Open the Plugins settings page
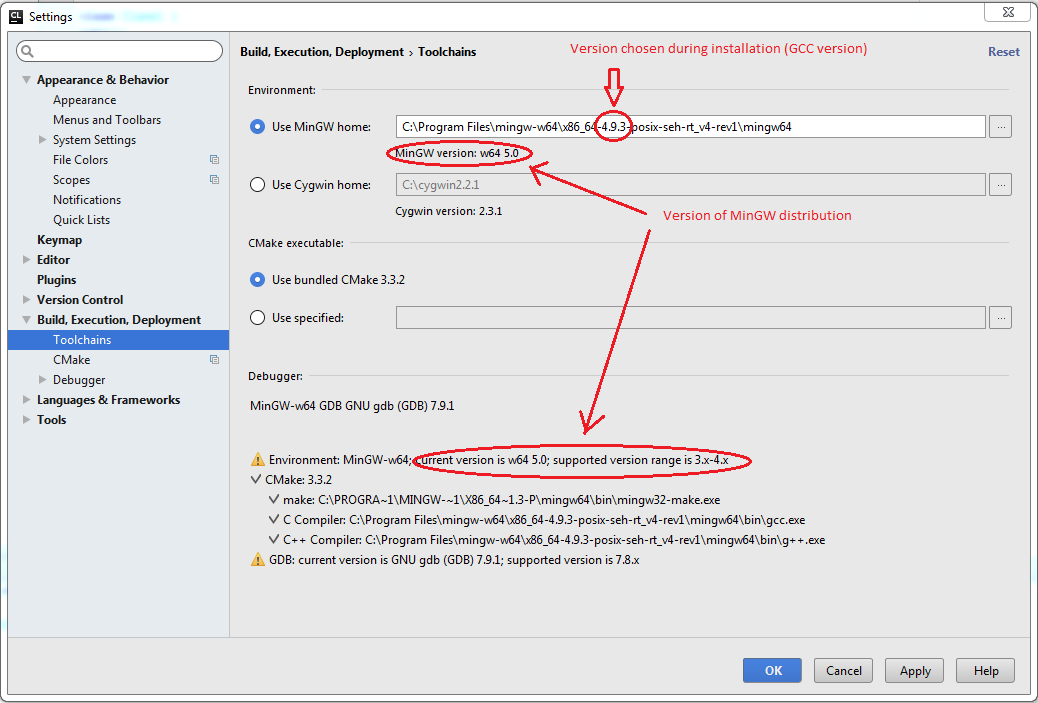Screen dimensions: 1038x703 point(56,280)
